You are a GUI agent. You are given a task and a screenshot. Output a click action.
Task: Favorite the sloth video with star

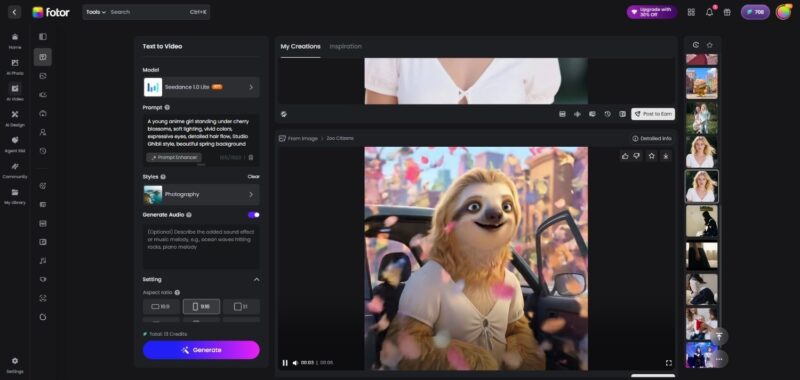pos(652,156)
